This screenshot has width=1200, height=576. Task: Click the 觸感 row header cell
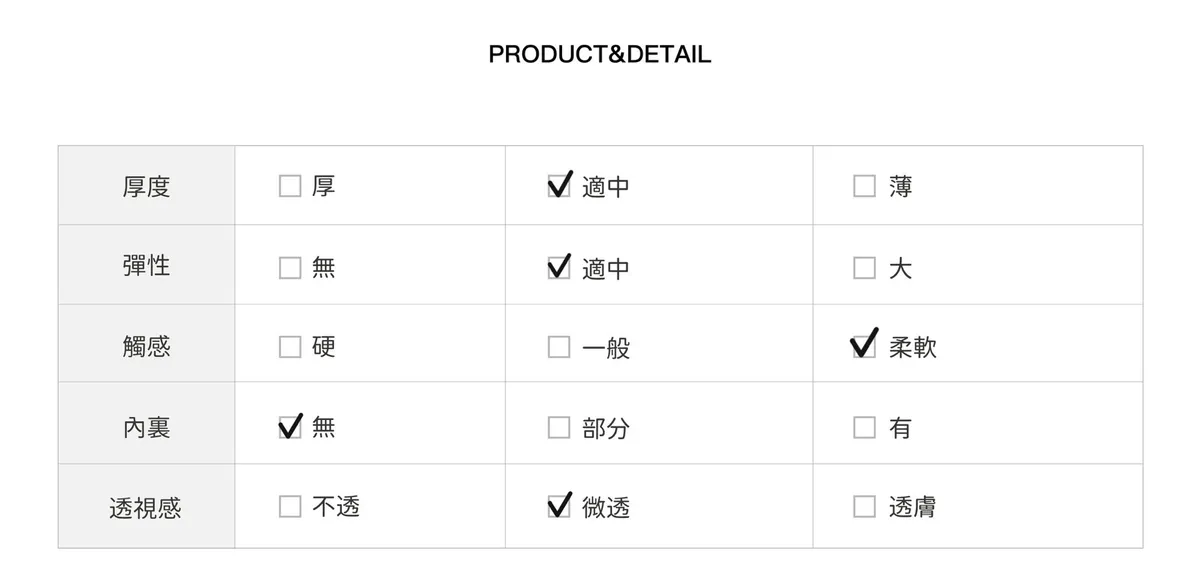(146, 347)
